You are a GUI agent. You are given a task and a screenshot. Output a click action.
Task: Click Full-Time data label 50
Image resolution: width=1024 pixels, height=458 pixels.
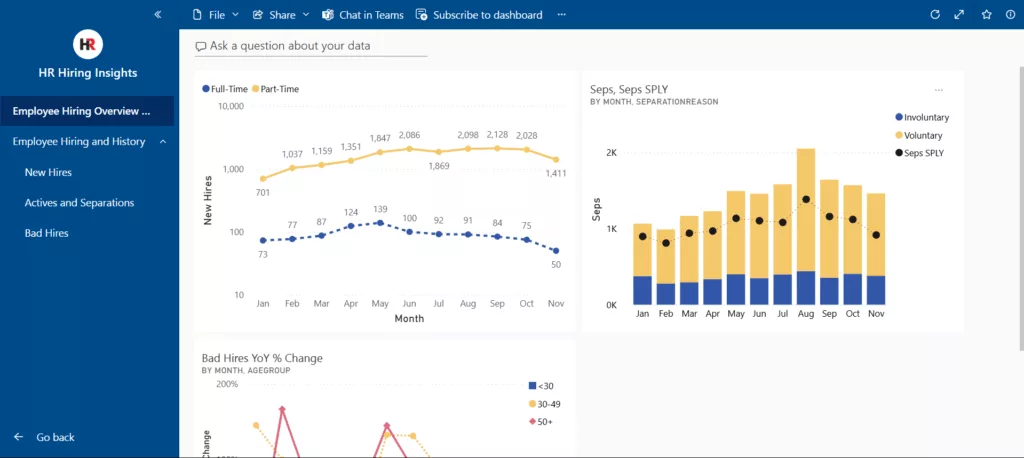(556, 265)
